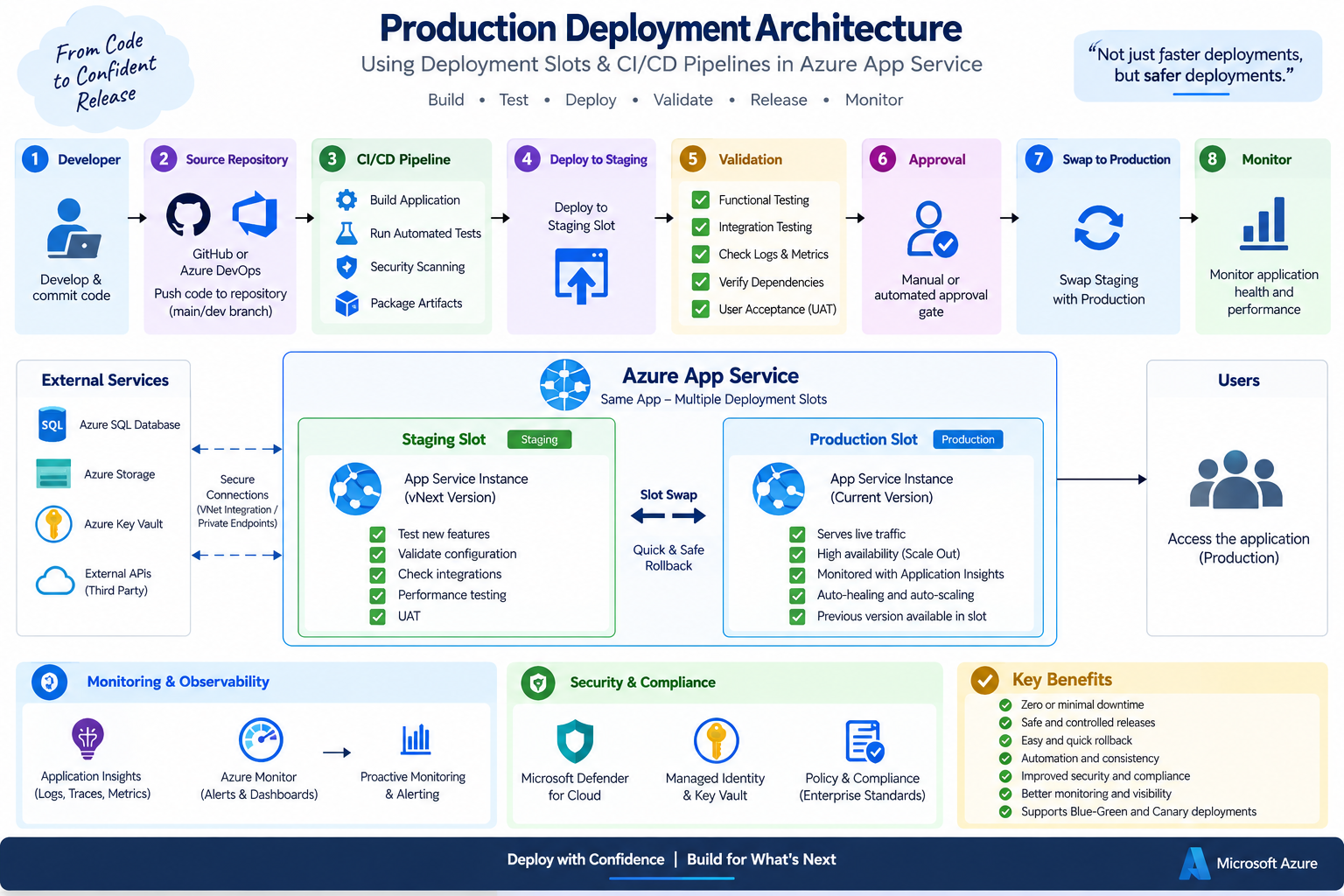Image resolution: width=1344 pixels, height=896 pixels.
Task: Click the From Code to Confident Release cloud
Action: click(x=104, y=70)
